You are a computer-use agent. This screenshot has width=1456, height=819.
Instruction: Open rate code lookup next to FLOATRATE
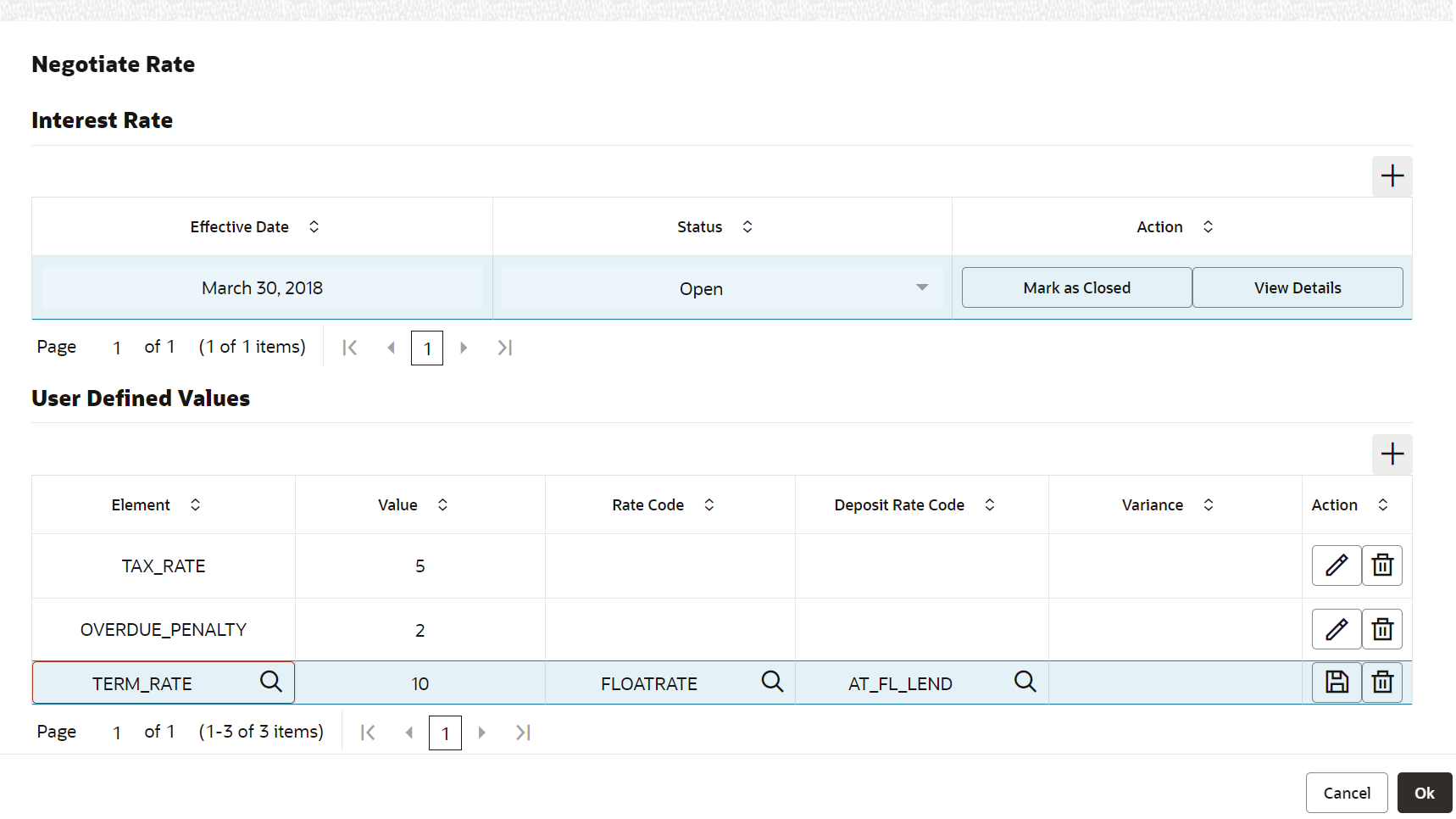click(x=772, y=682)
